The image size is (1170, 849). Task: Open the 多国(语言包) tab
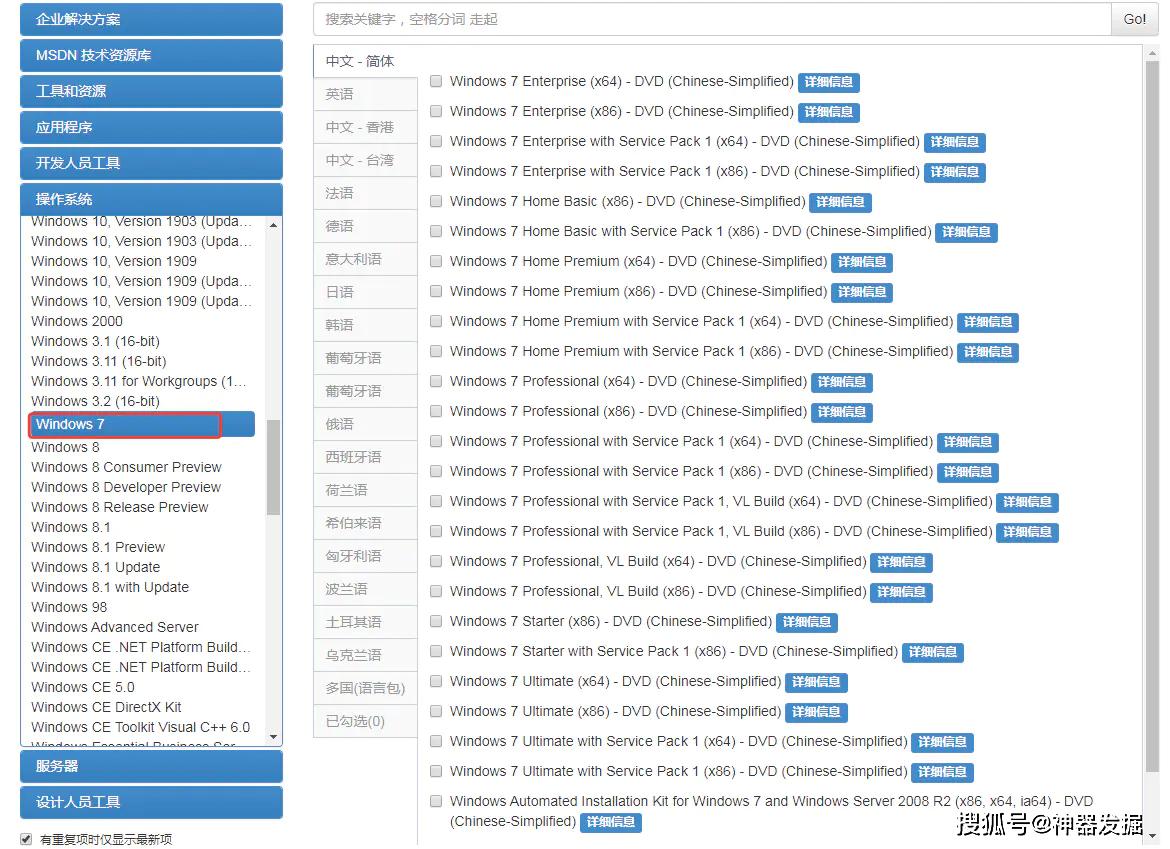pos(365,688)
